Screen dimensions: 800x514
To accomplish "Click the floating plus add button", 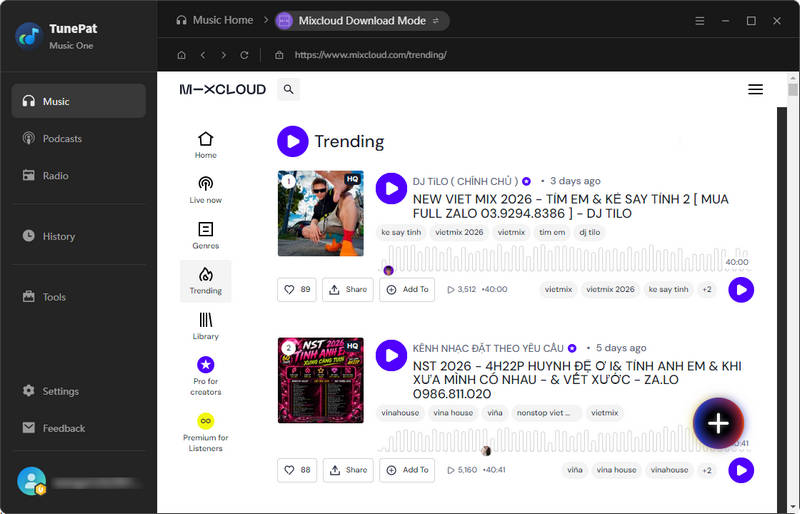I will point(718,423).
